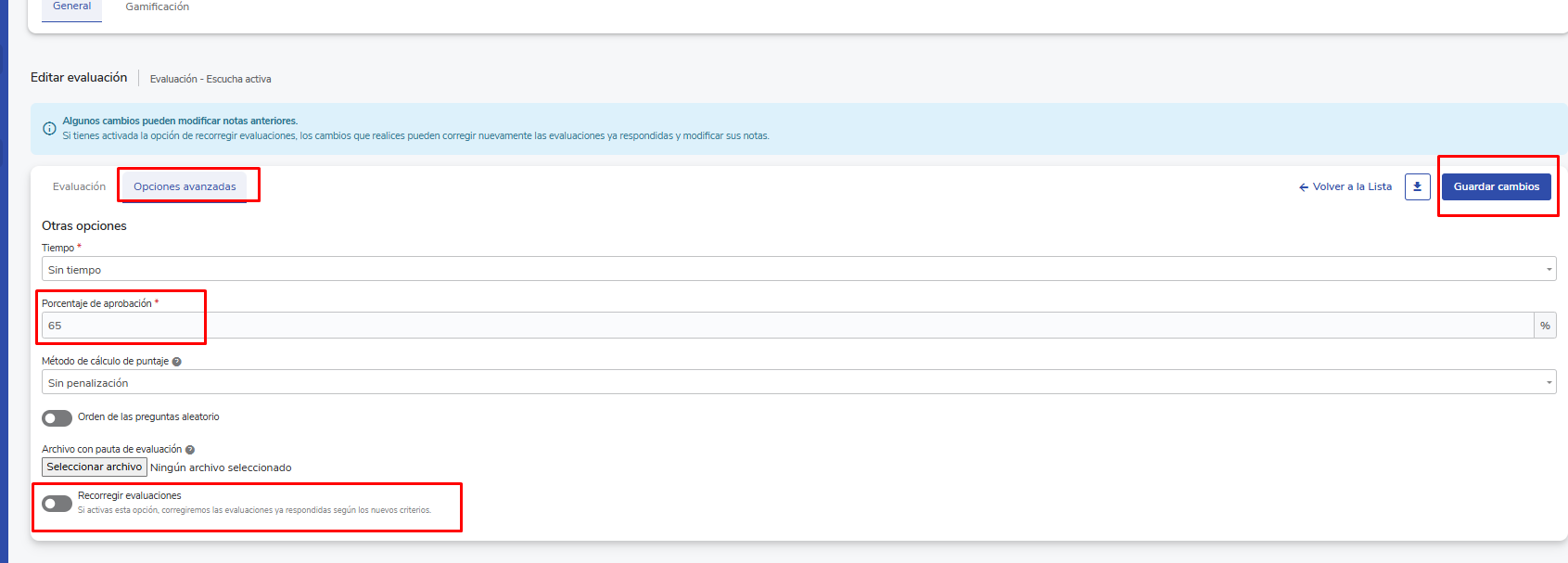
Task: Go to the Gamificación tab
Action: [x=157, y=6]
